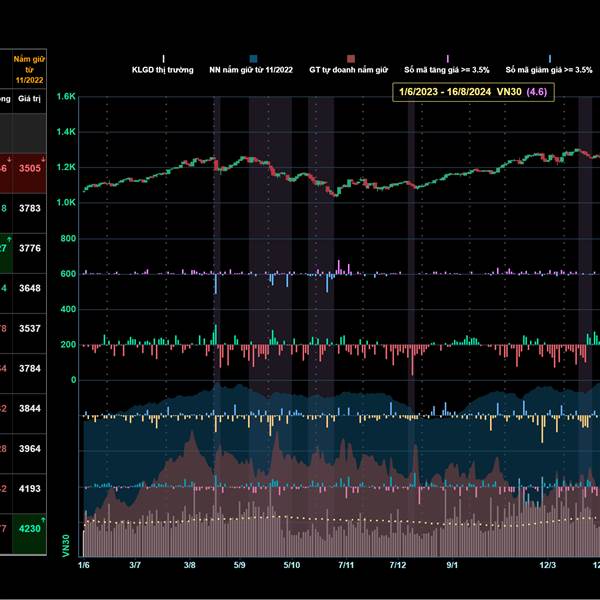Toggle the KLGD thị trường legend label

coord(163,70)
